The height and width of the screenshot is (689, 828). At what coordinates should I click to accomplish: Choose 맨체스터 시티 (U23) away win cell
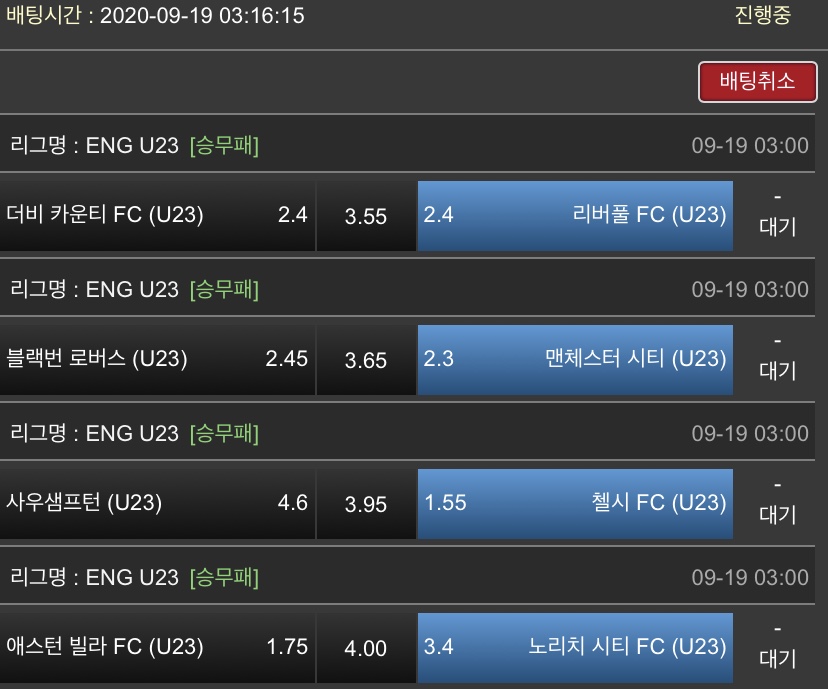tap(575, 359)
